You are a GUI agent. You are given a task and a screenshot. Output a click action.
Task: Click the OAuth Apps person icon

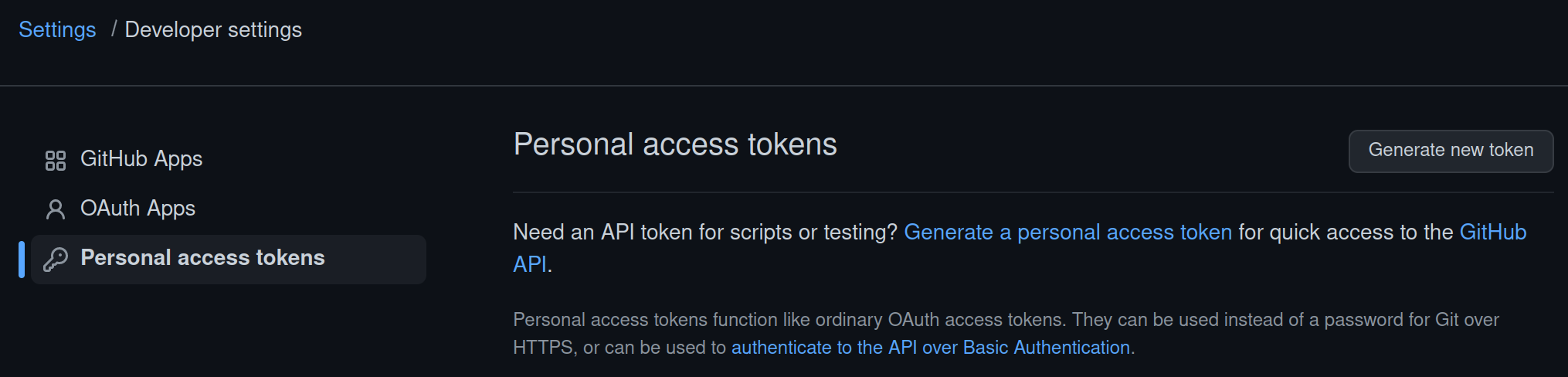coord(56,209)
